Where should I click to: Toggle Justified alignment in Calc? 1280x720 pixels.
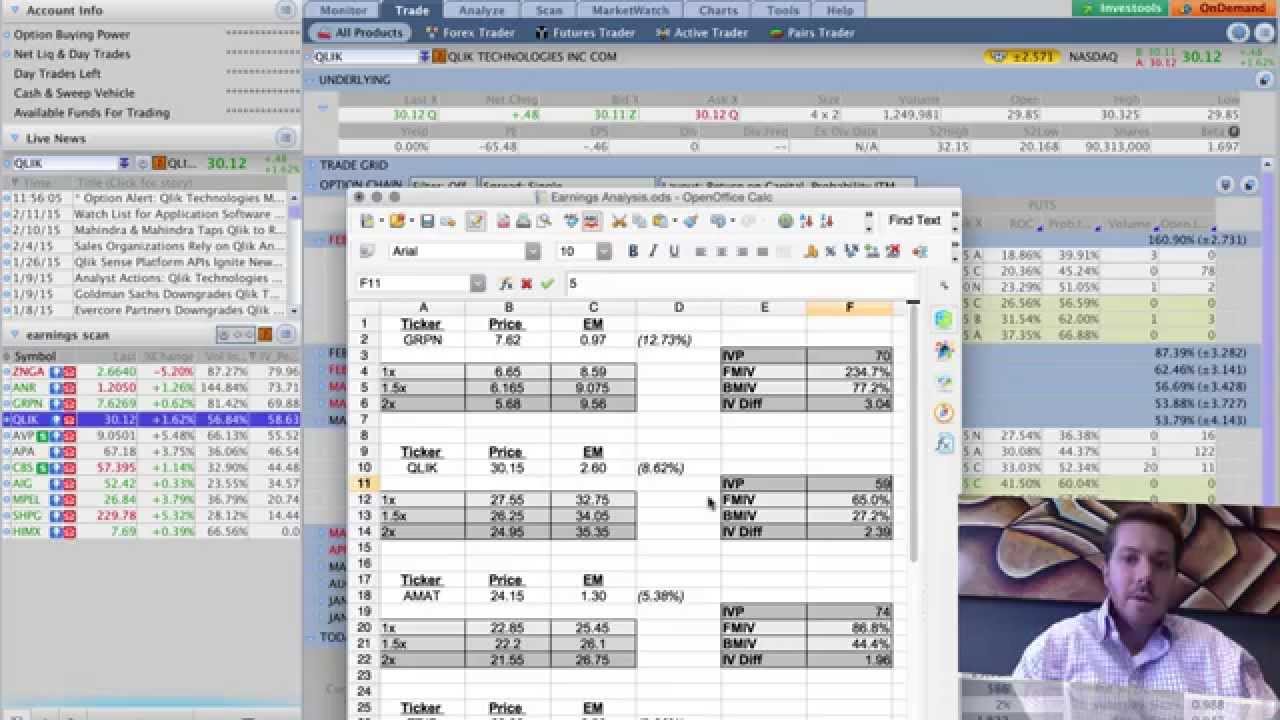coord(762,251)
